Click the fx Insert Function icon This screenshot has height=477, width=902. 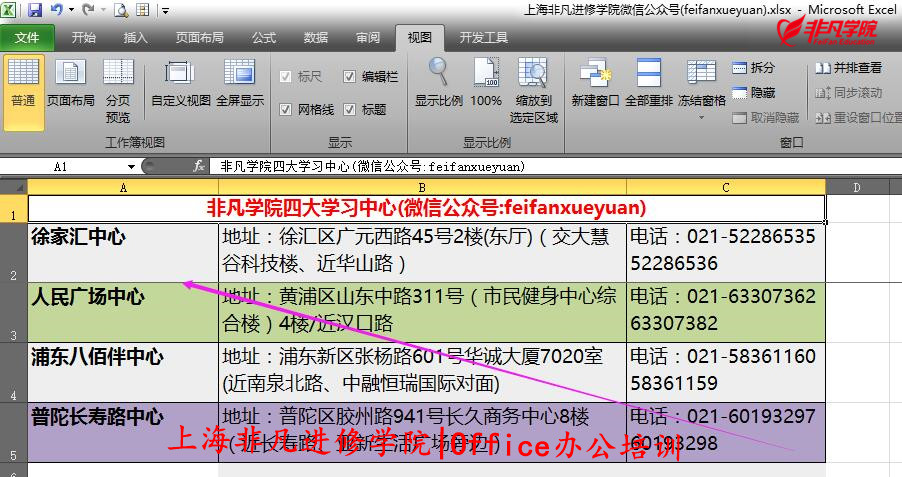click(x=199, y=167)
